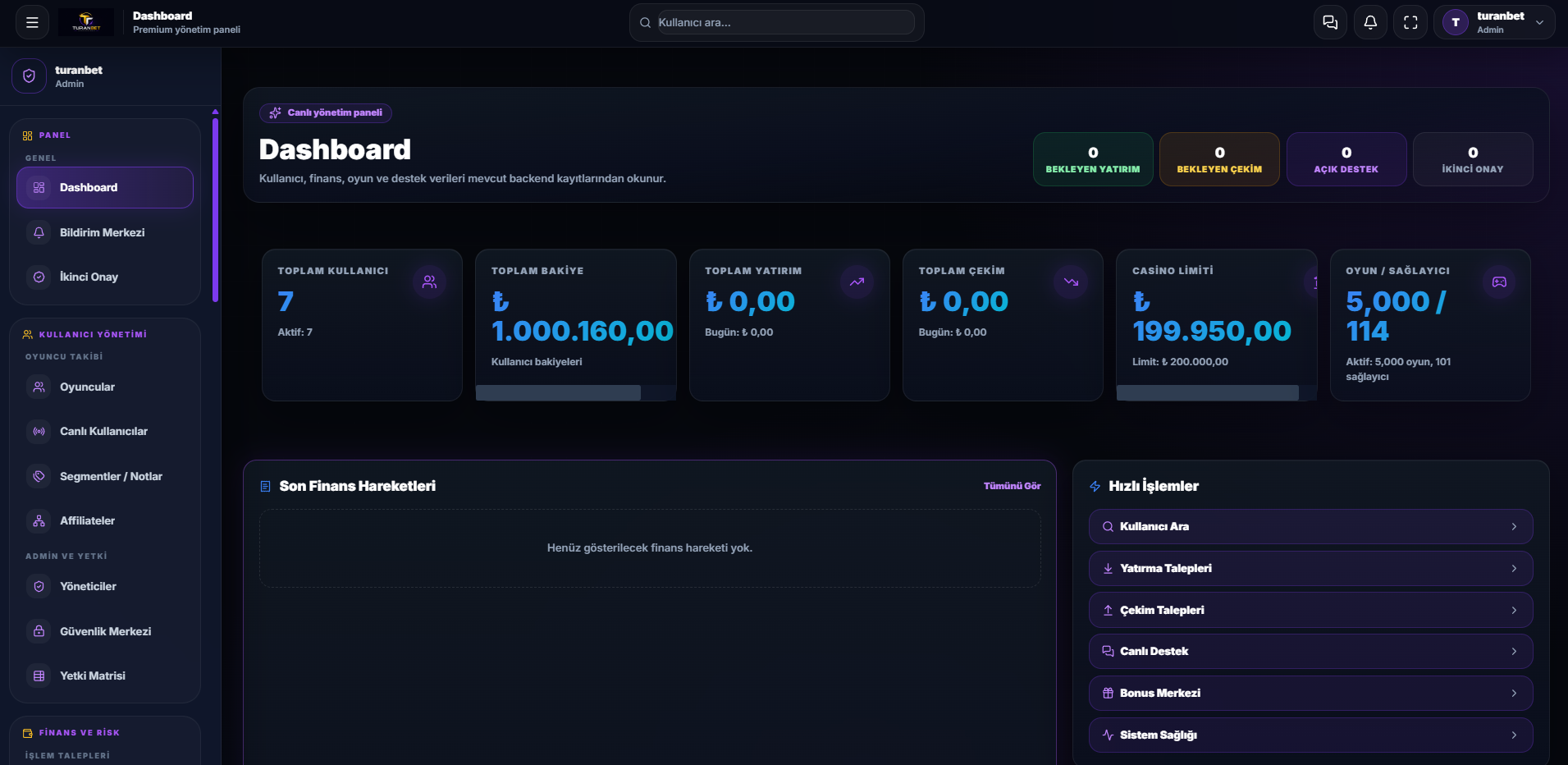Open the notifications bell in header
The width and height of the screenshot is (1568, 765).
(x=1370, y=22)
